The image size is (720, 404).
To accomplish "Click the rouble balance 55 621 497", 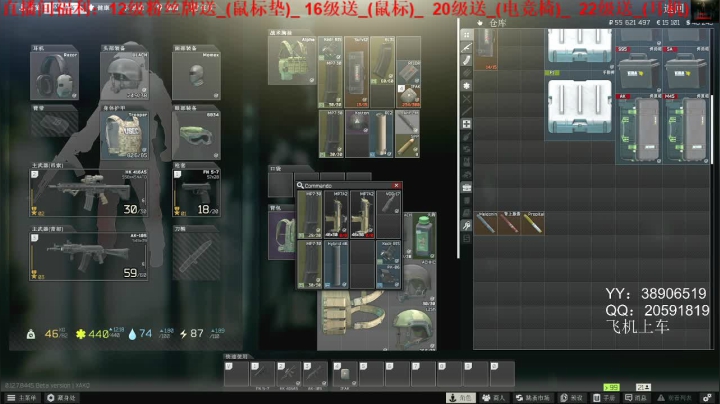I will click(629, 22).
